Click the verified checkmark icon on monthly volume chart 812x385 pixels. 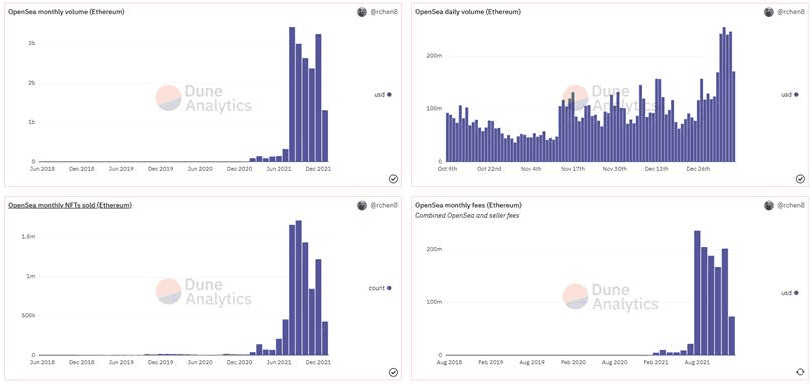tap(393, 179)
